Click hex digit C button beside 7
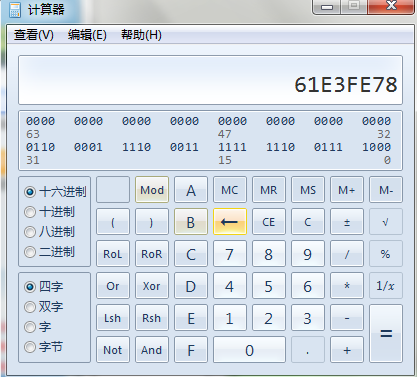417x377 pixels. click(191, 254)
